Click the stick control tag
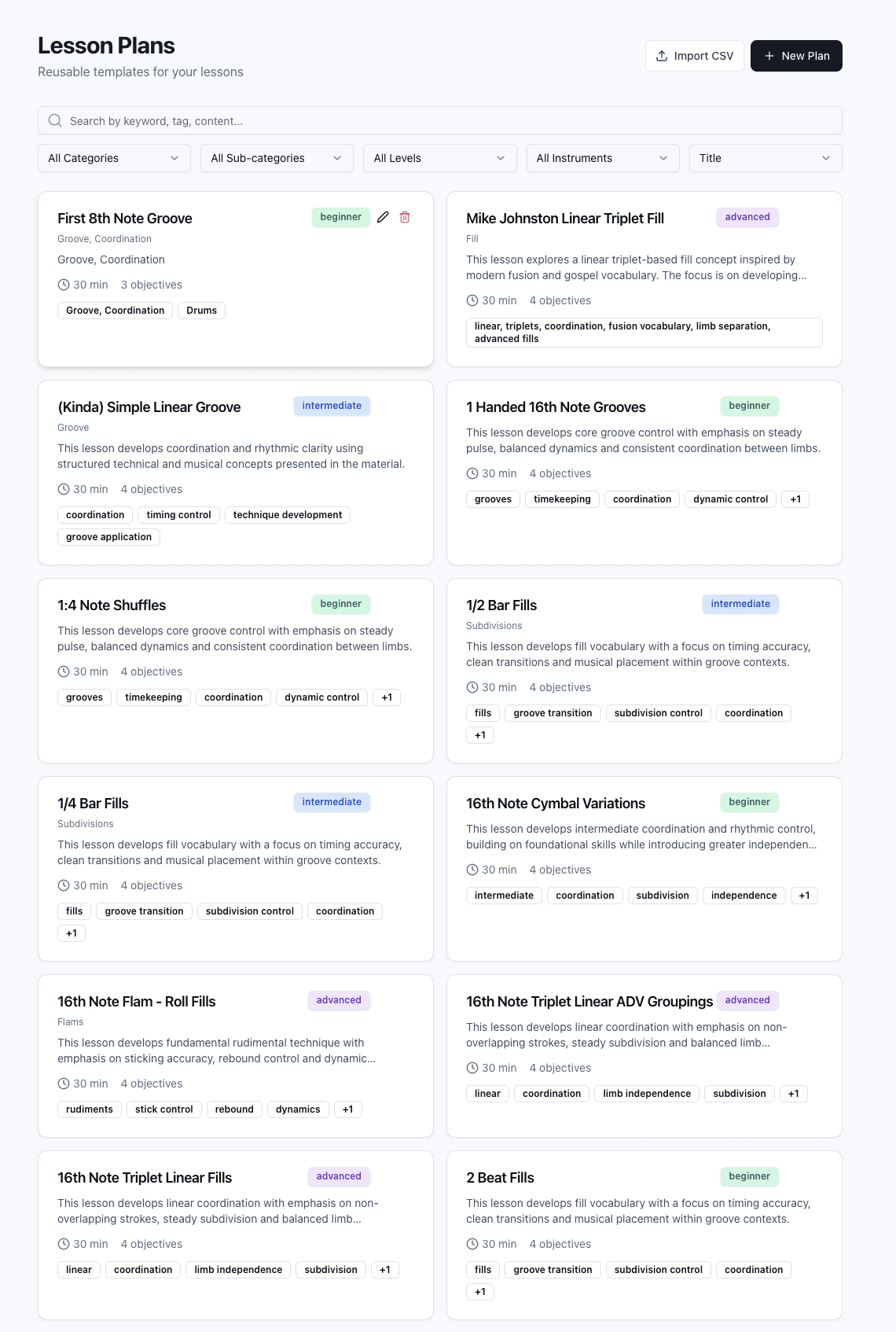896x1332 pixels. 164,1109
